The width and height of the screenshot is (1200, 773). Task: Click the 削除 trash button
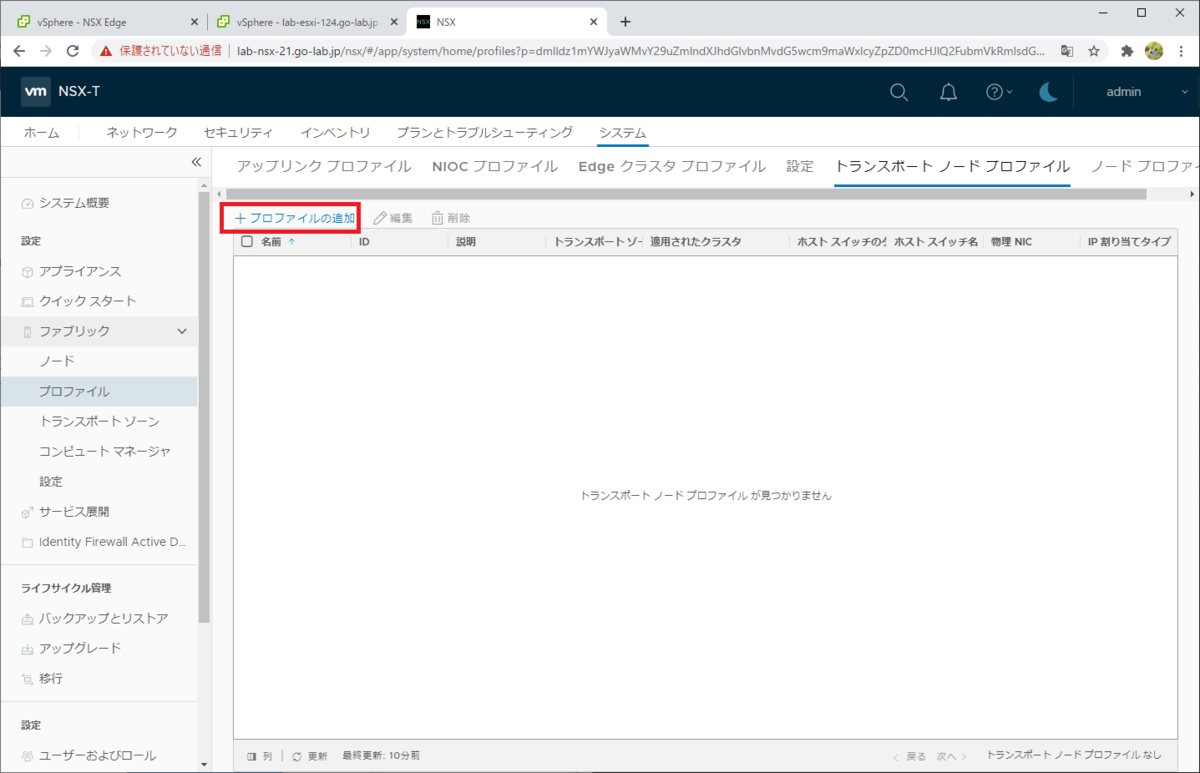[x=450, y=218]
